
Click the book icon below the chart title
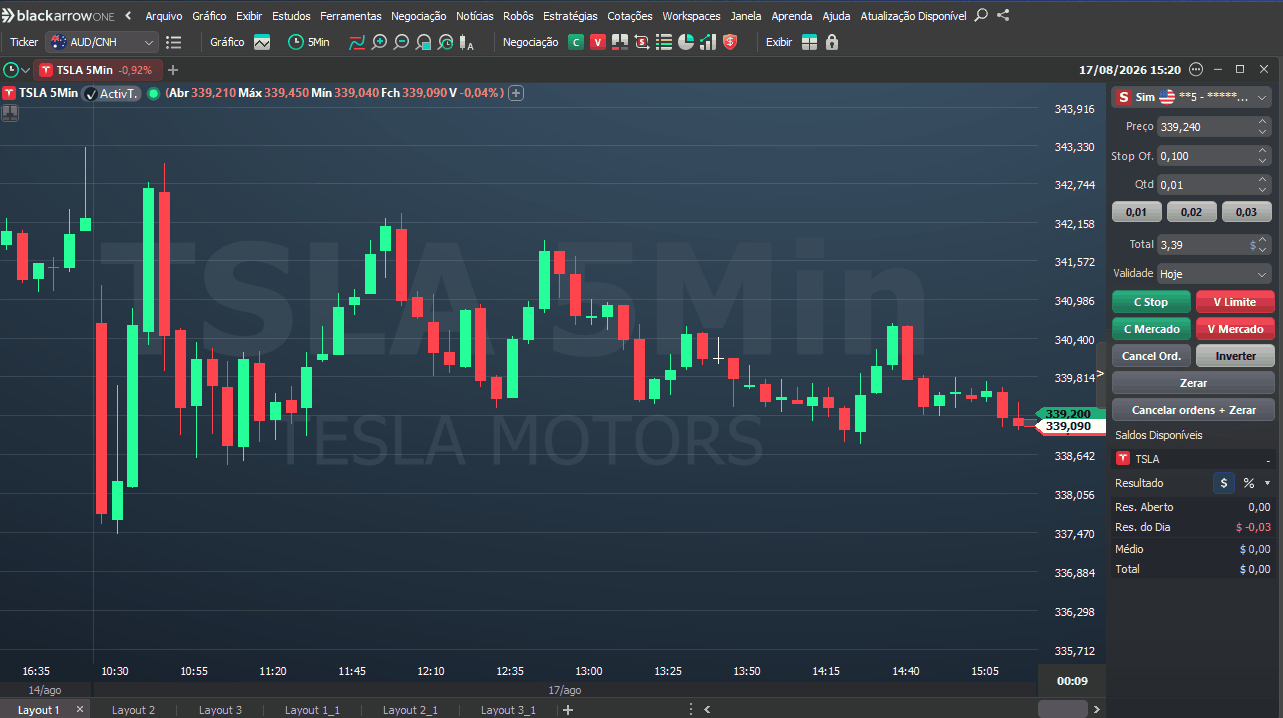pyautogui.click(x=10, y=113)
